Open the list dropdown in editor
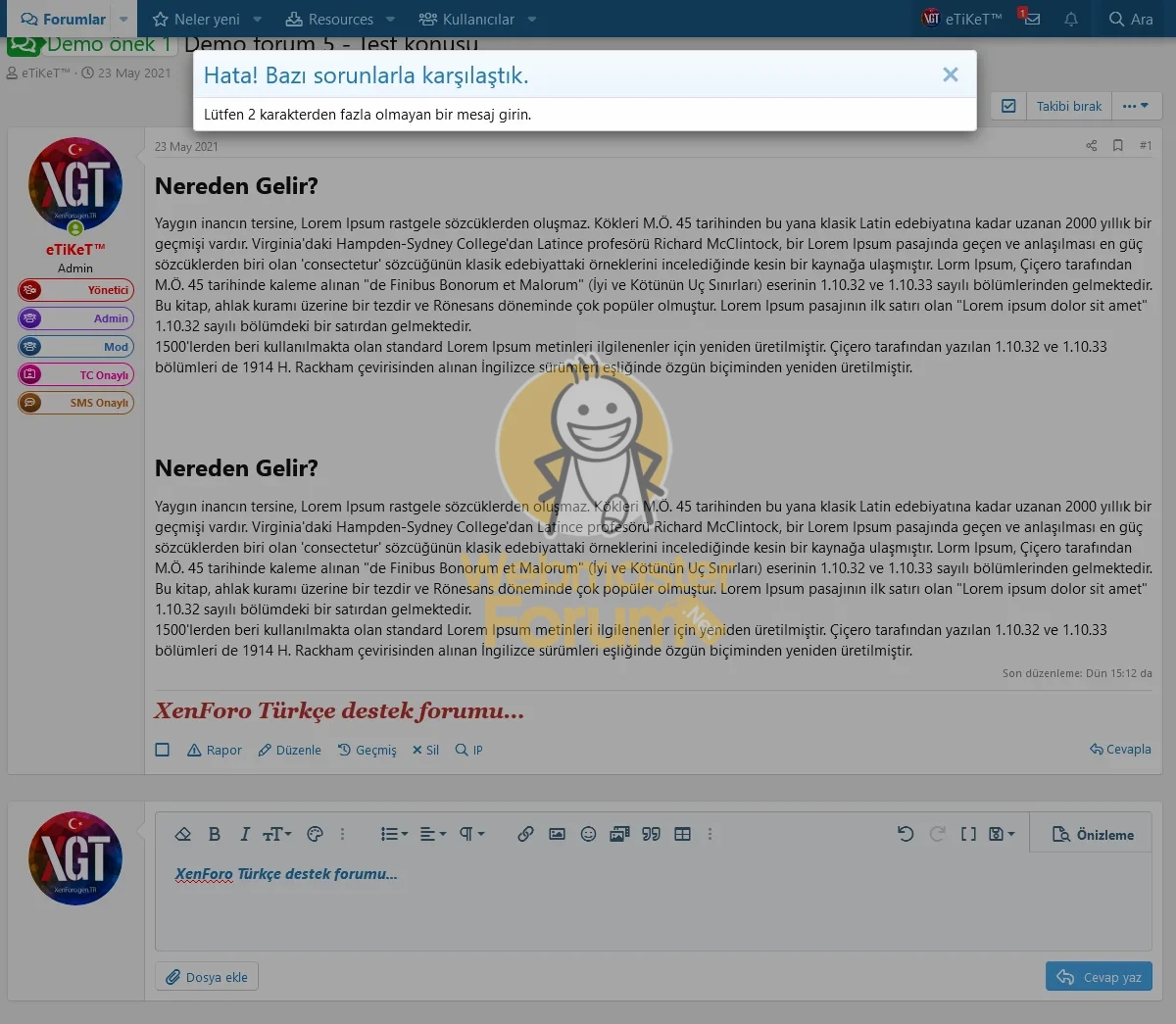 point(394,834)
